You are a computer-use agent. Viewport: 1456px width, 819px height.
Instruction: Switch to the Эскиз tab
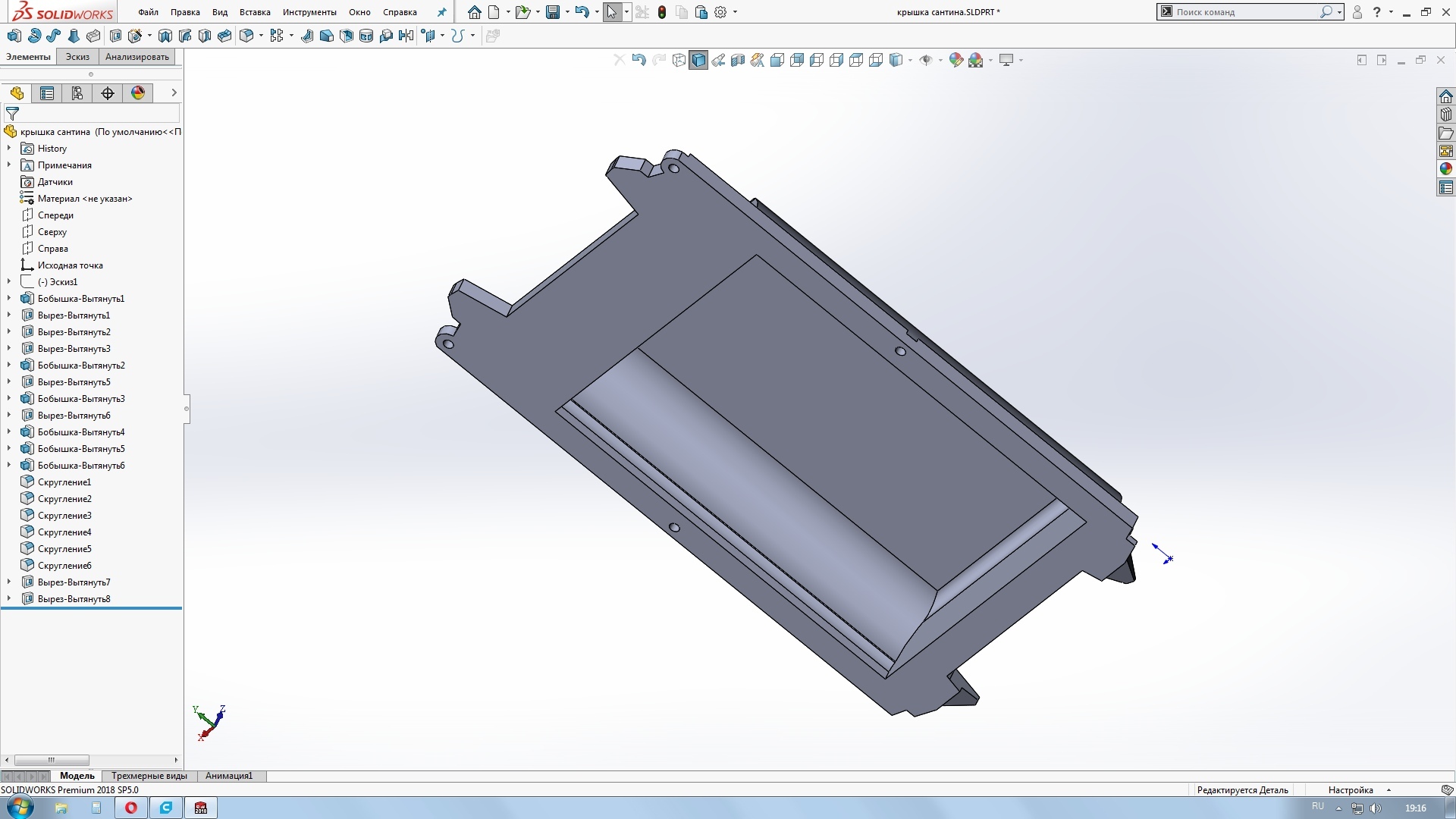coord(77,57)
